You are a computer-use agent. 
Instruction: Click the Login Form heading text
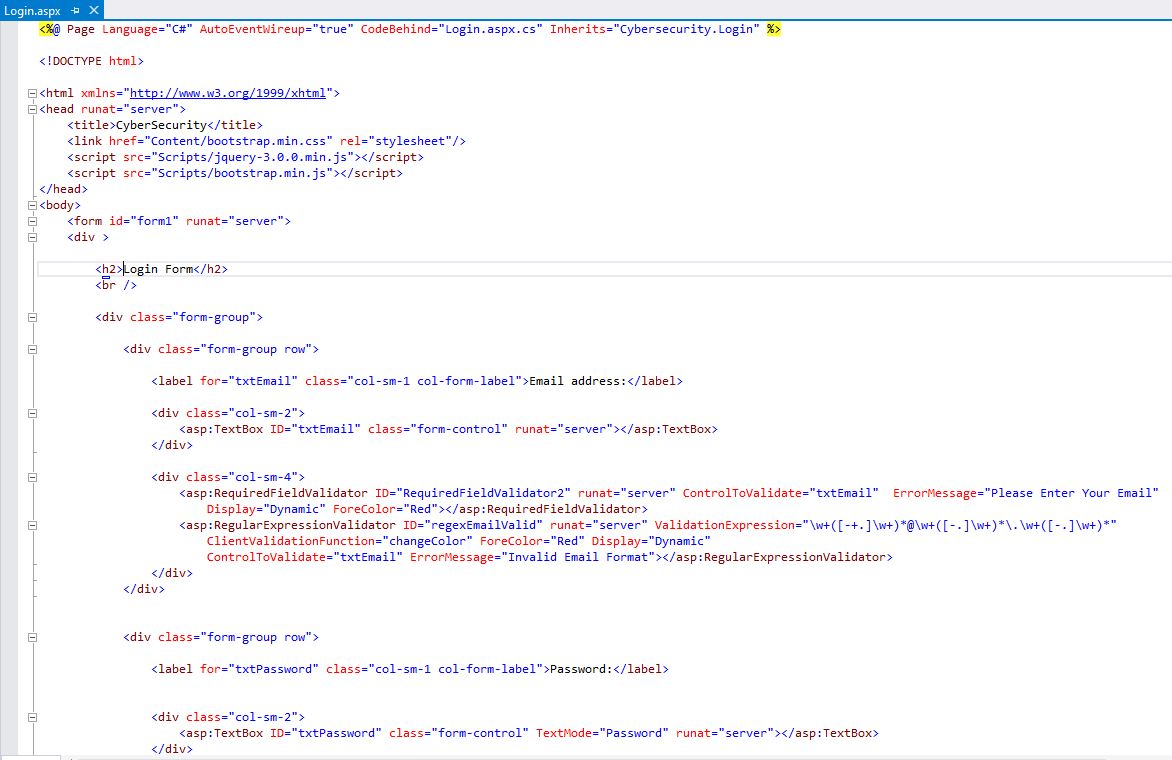tap(157, 269)
